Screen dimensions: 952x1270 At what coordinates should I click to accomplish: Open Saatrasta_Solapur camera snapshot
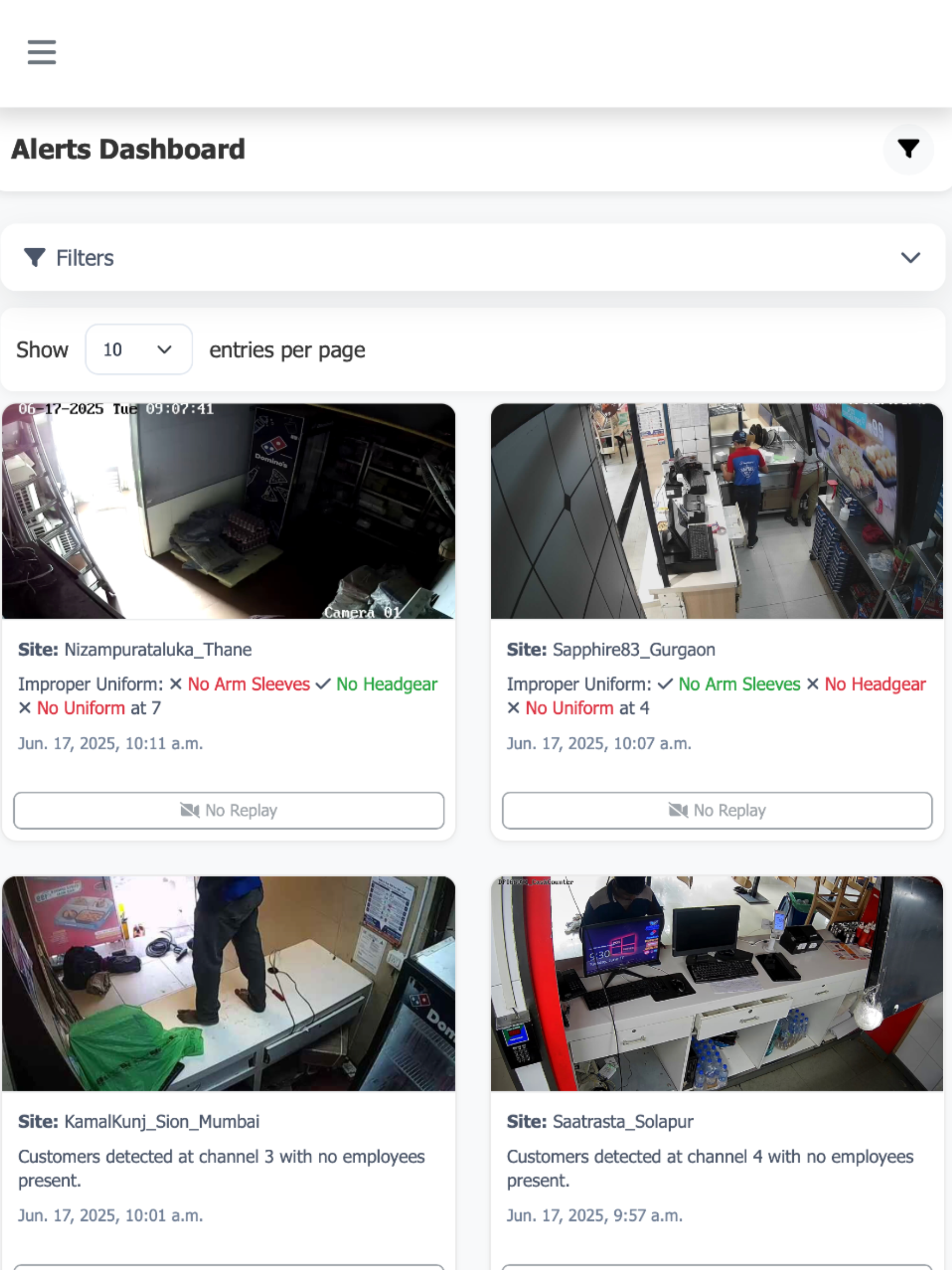[x=717, y=983]
